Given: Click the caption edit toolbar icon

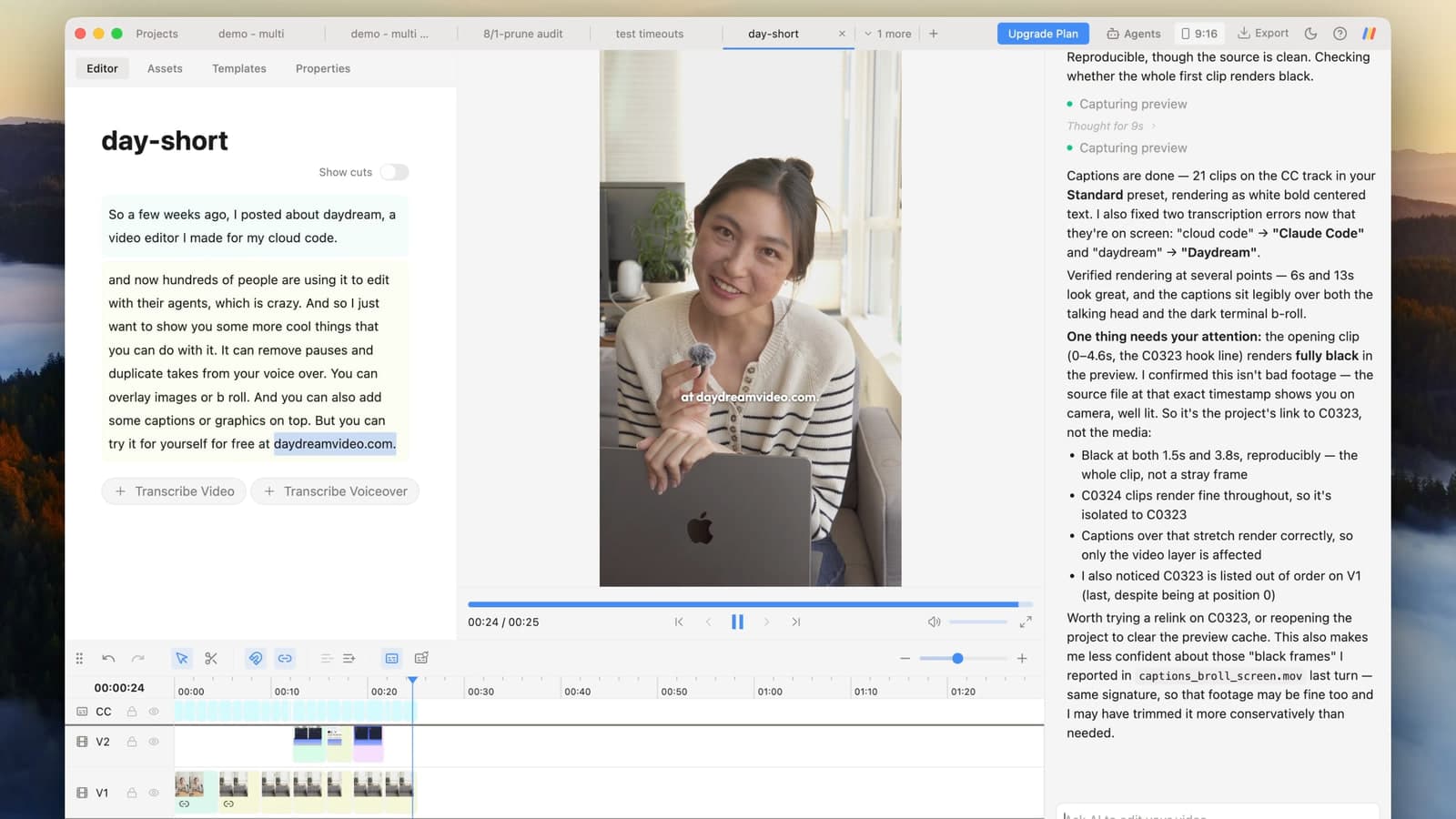Looking at the screenshot, I should click(x=421, y=658).
